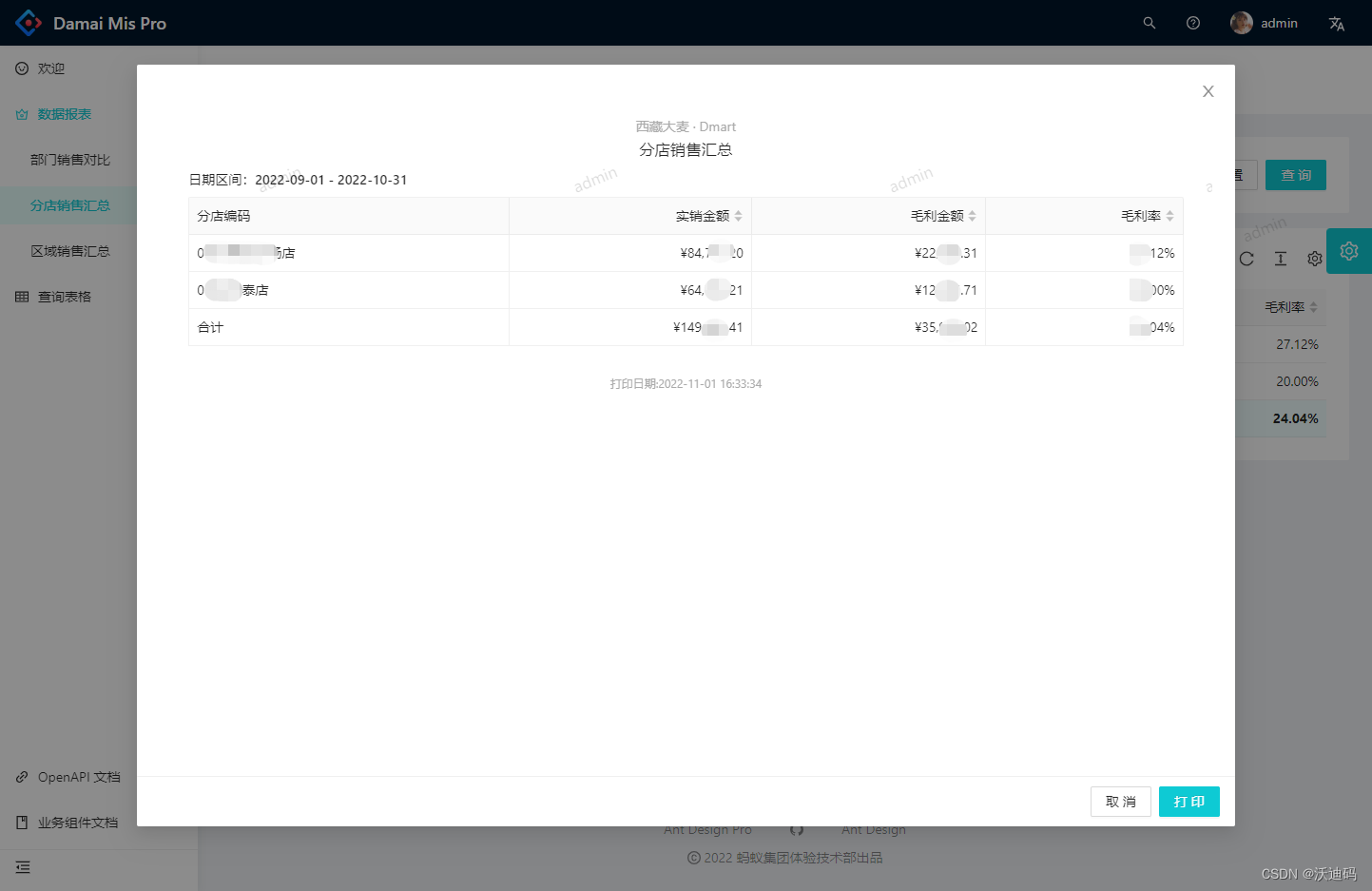Screen dimensions: 1372x891
Task: Close the 分店销售汇总 modal with the X
Action: (1208, 91)
